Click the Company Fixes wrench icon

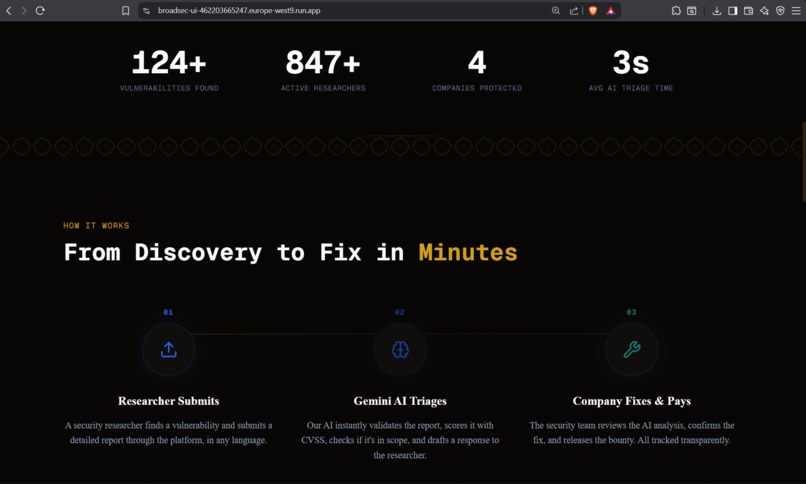632,350
